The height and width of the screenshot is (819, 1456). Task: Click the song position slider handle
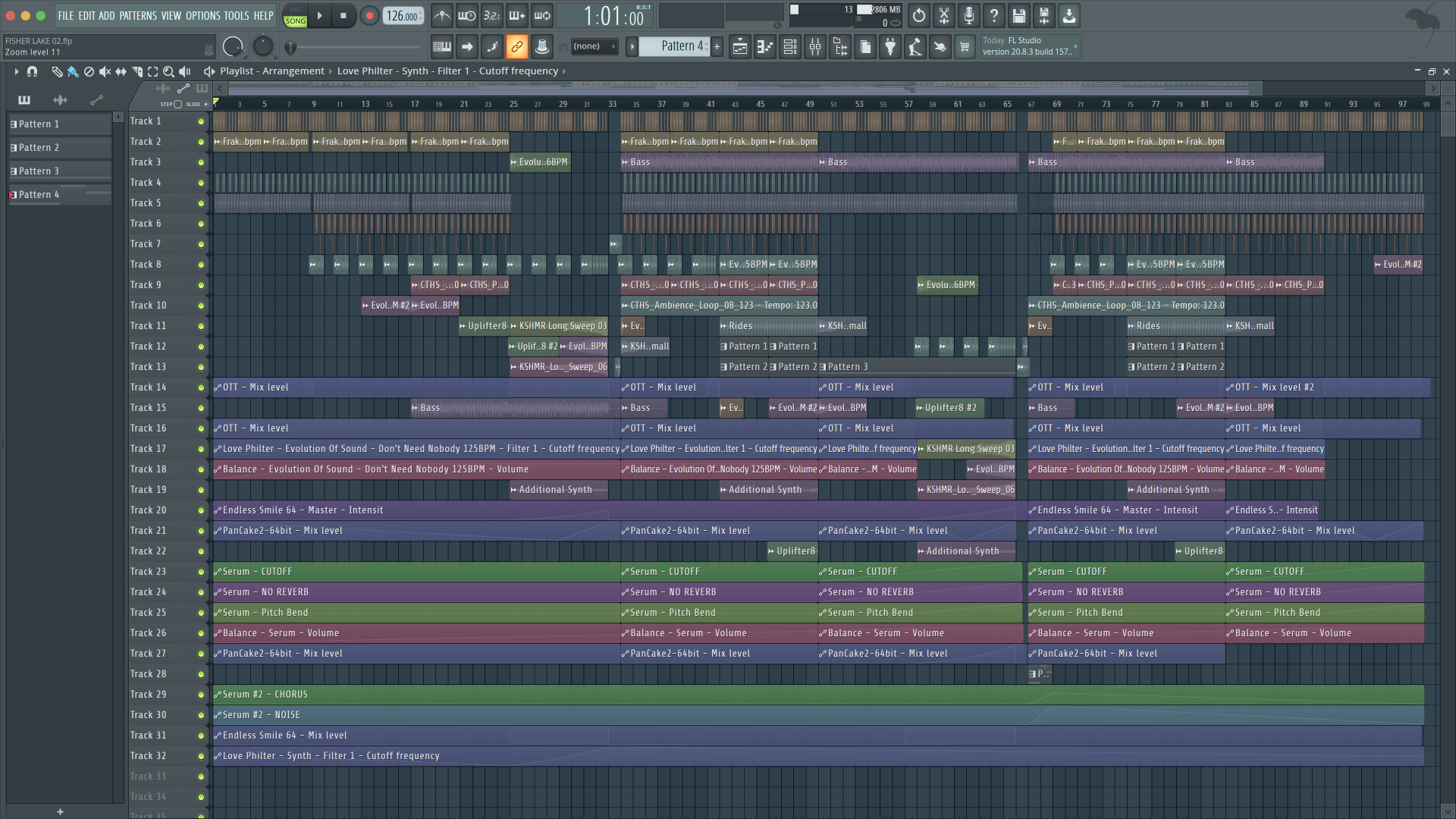pyautogui.click(x=290, y=48)
